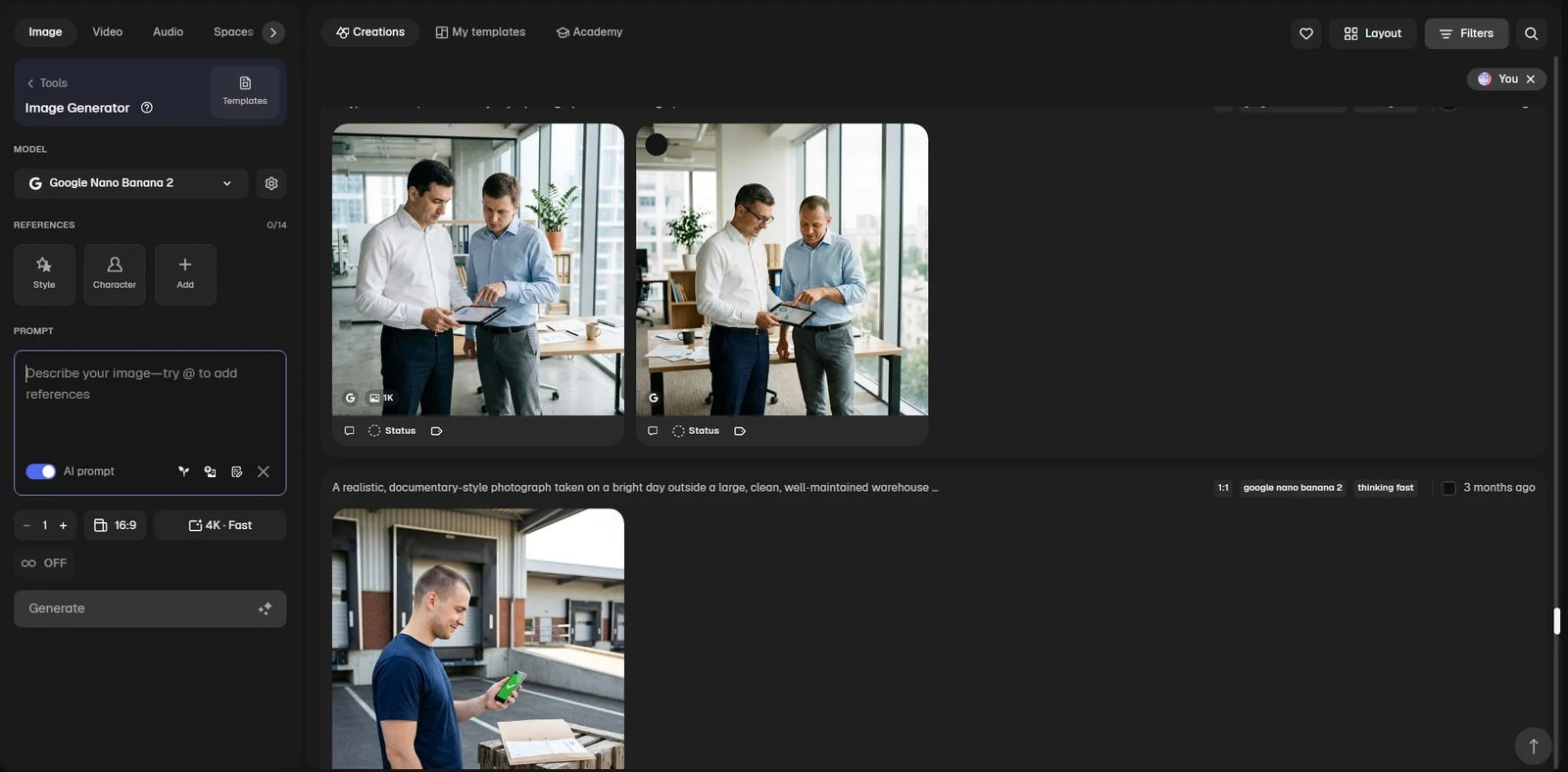Toggle the AI prompt switch

pos(41,471)
